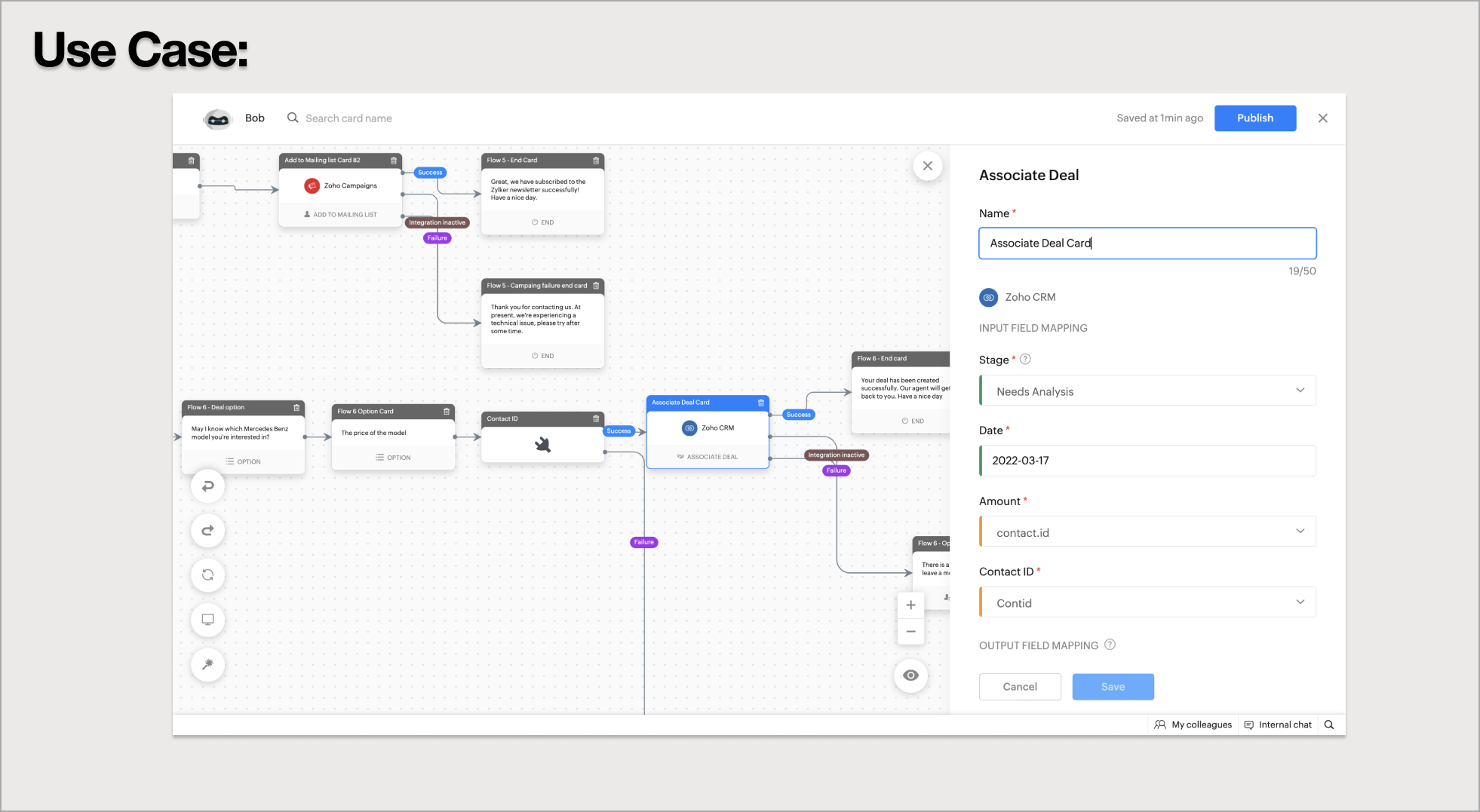Open the Contact ID dropdown showing Contid
This screenshot has height=812, width=1480.
(x=1147, y=603)
